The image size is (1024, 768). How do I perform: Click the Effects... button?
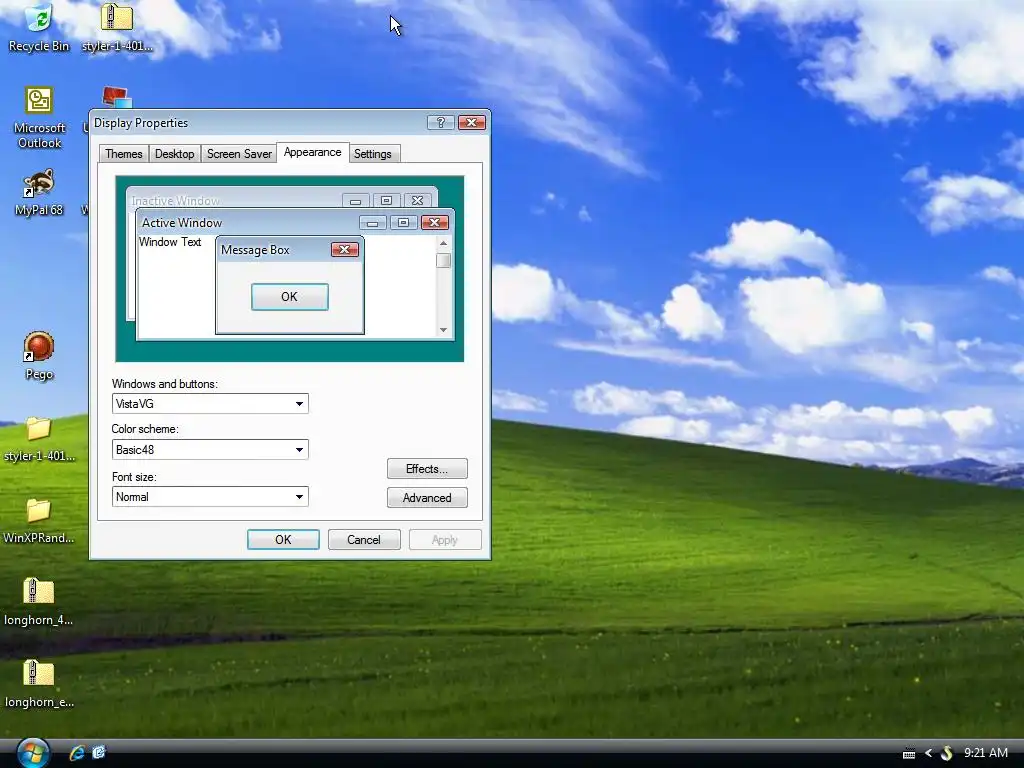tap(427, 469)
